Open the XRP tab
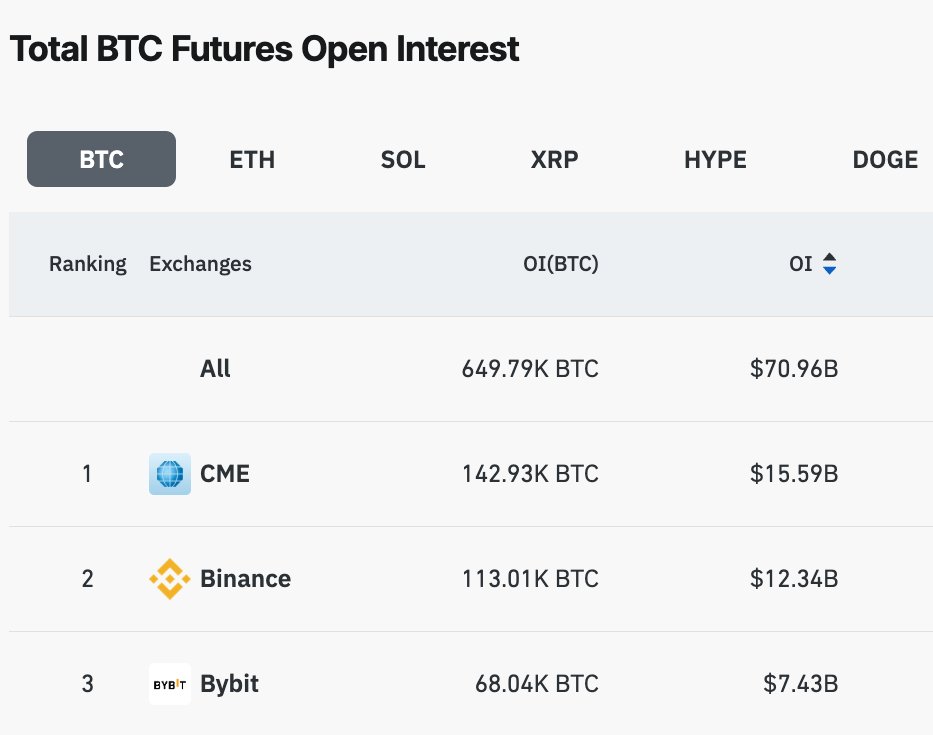Image resolution: width=933 pixels, height=735 pixels. (x=554, y=159)
